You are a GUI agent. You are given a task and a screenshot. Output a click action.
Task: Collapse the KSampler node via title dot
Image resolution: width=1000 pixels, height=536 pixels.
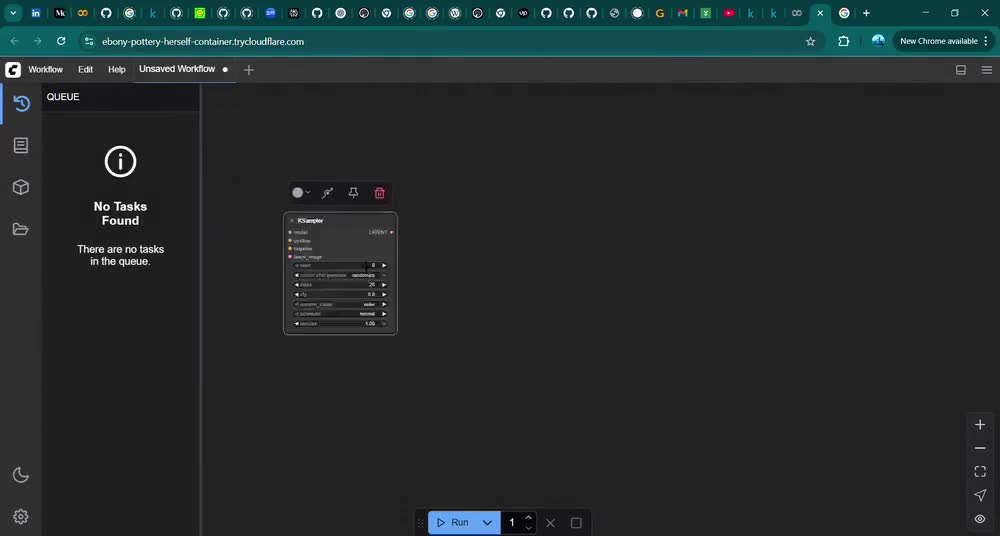pos(291,221)
